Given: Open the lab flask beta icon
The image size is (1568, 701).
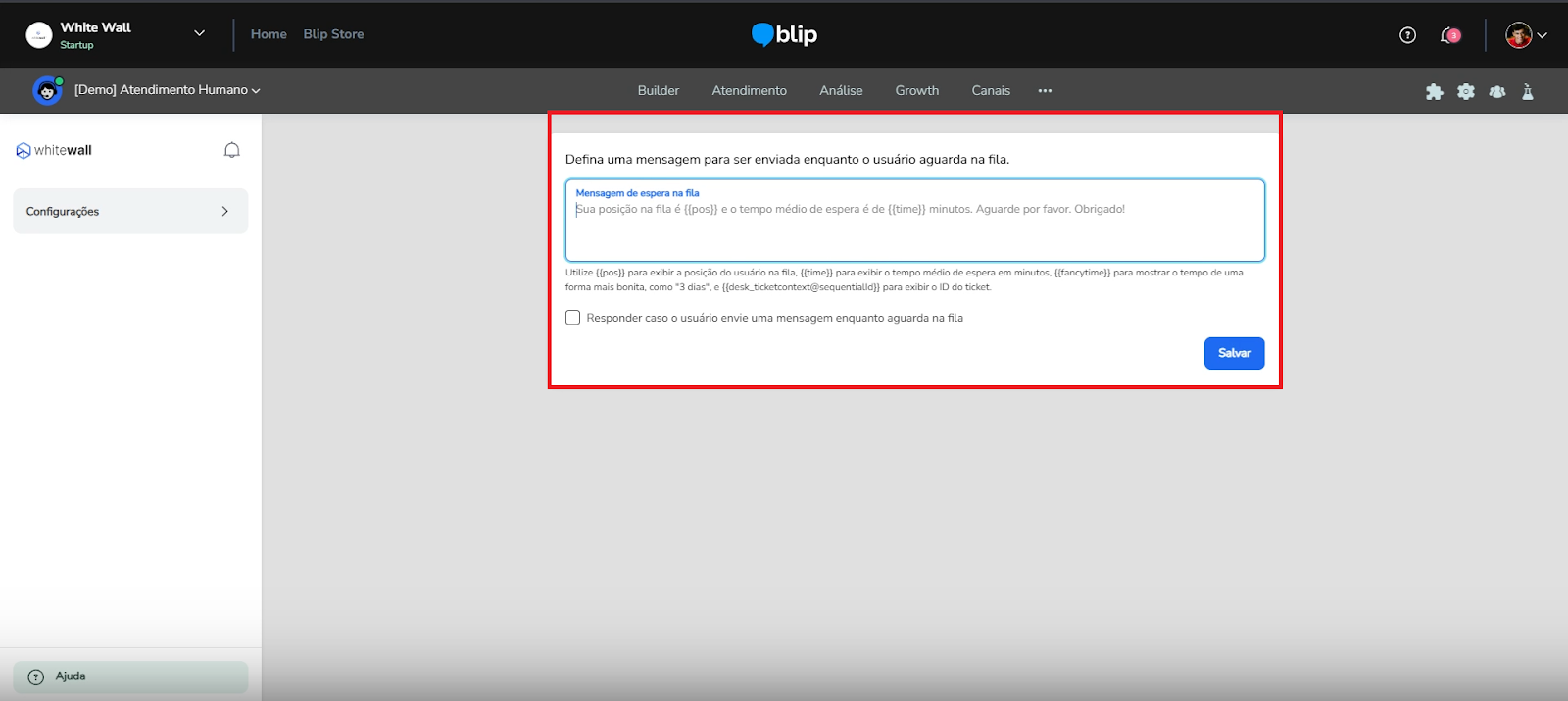Looking at the screenshot, I should pyautogui.click(x=1527, y=91).
